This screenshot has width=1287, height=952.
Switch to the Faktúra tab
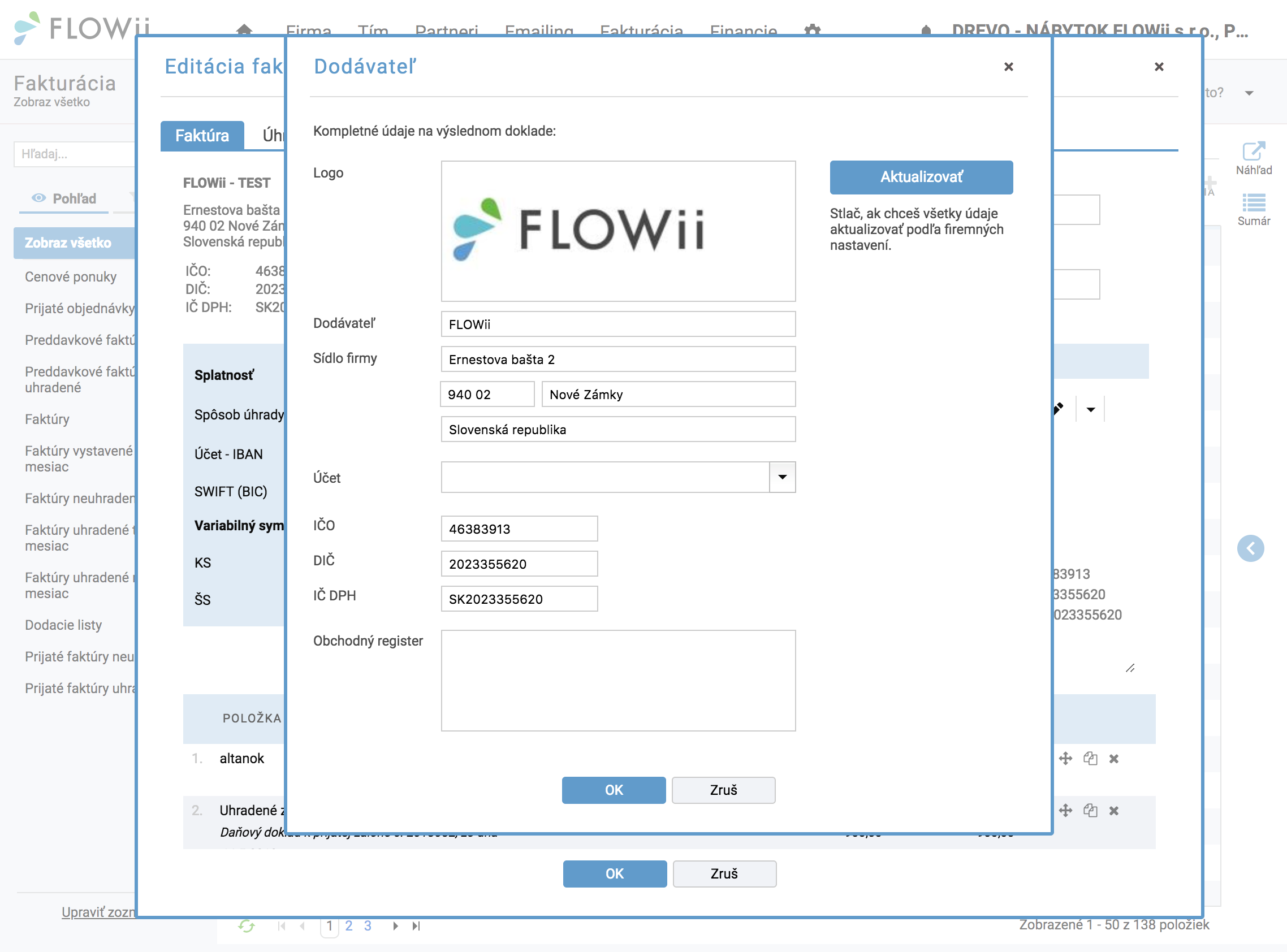202,136
